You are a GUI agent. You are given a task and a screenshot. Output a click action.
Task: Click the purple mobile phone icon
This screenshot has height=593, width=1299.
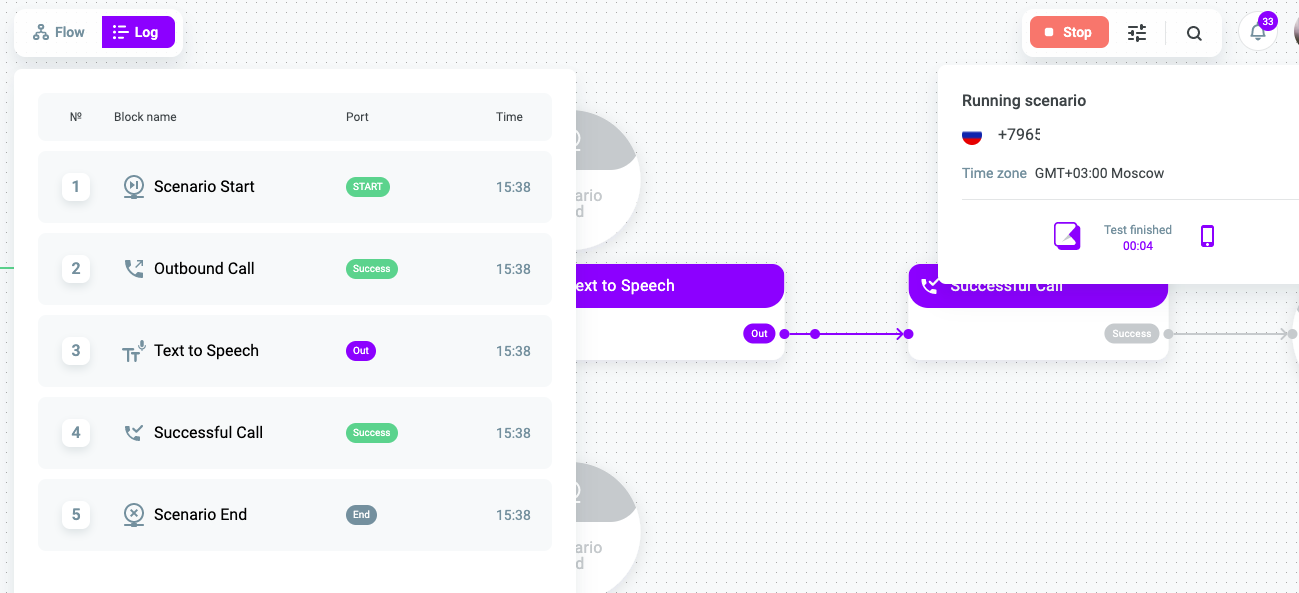[1207, 236]
